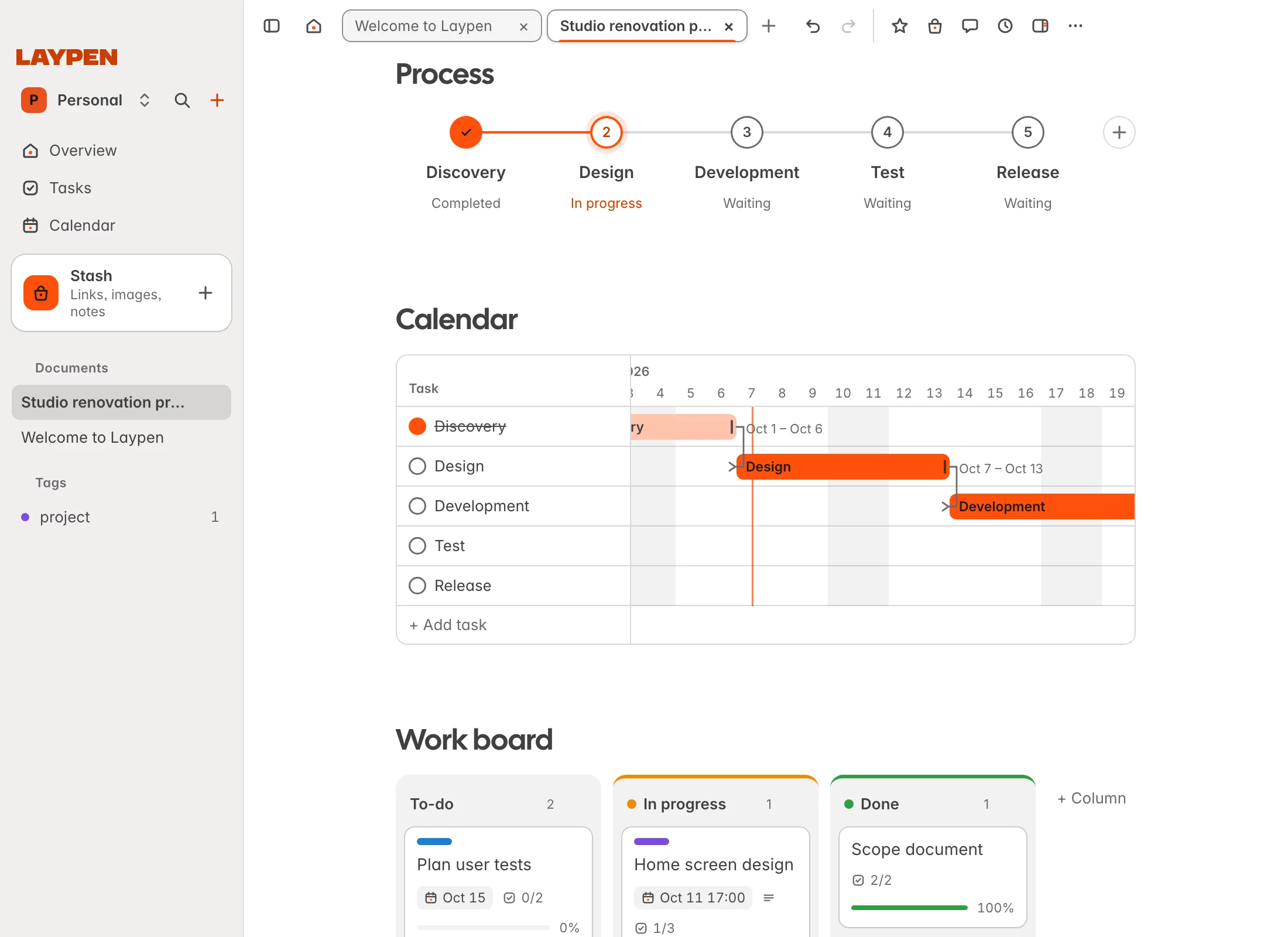
Task: Click Scope document 100% progress bar
Action: point(909,908)
